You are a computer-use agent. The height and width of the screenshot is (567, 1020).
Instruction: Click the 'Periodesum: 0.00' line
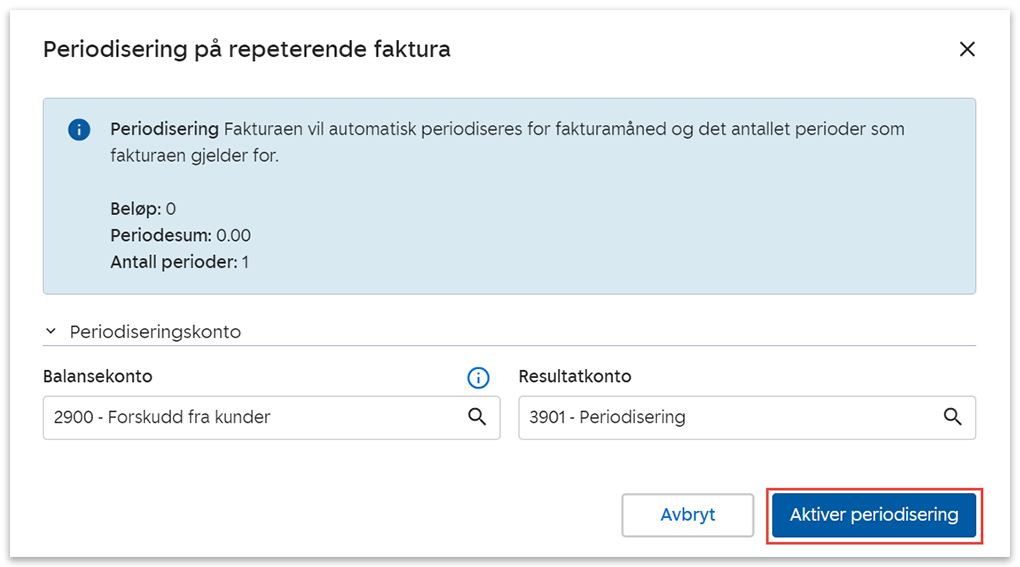tap(180, 236)
